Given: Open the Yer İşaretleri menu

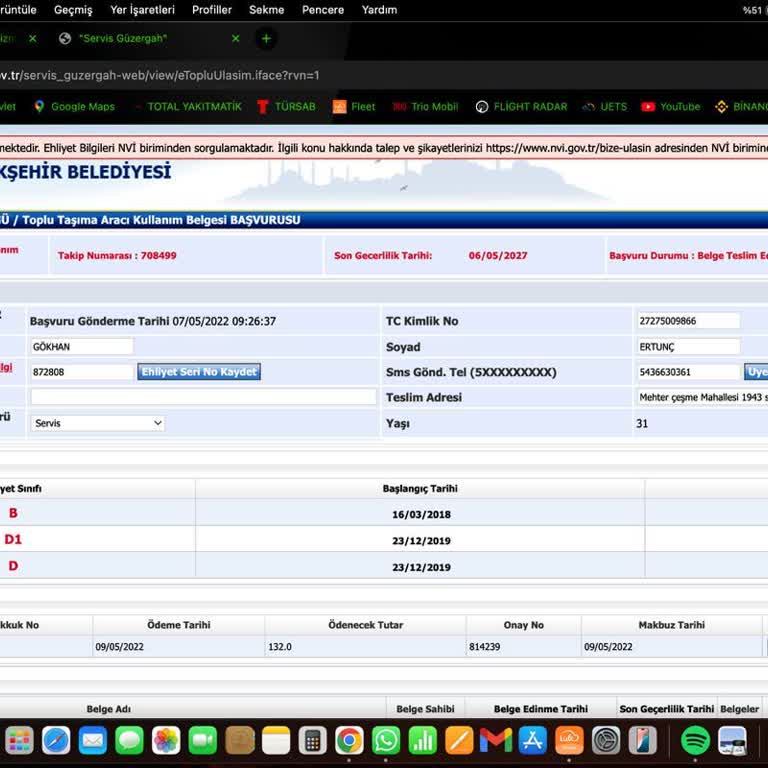Looking at the screenshot, I should tap(142, 10).
